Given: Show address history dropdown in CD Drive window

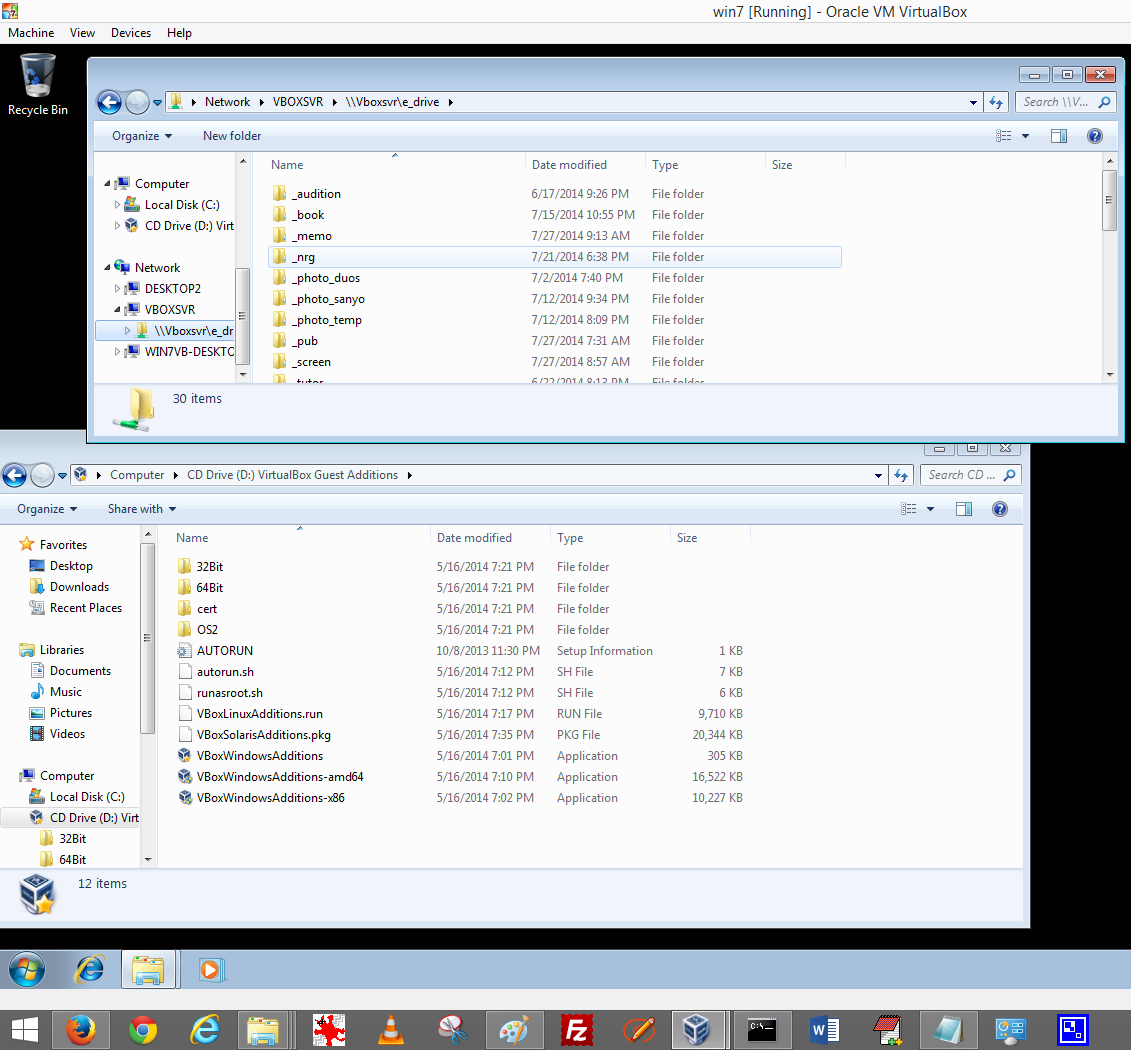Looking at the screenshot, I should coord(878,475).
